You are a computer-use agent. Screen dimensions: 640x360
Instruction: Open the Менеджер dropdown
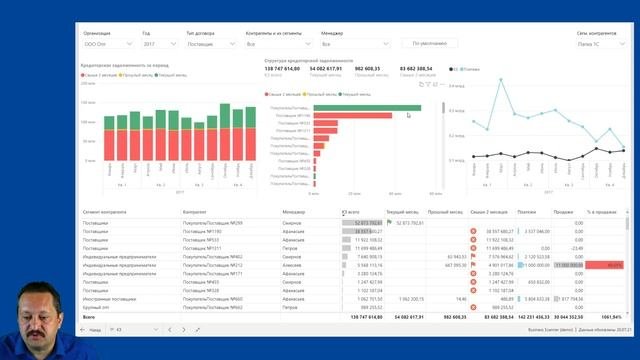355,44
